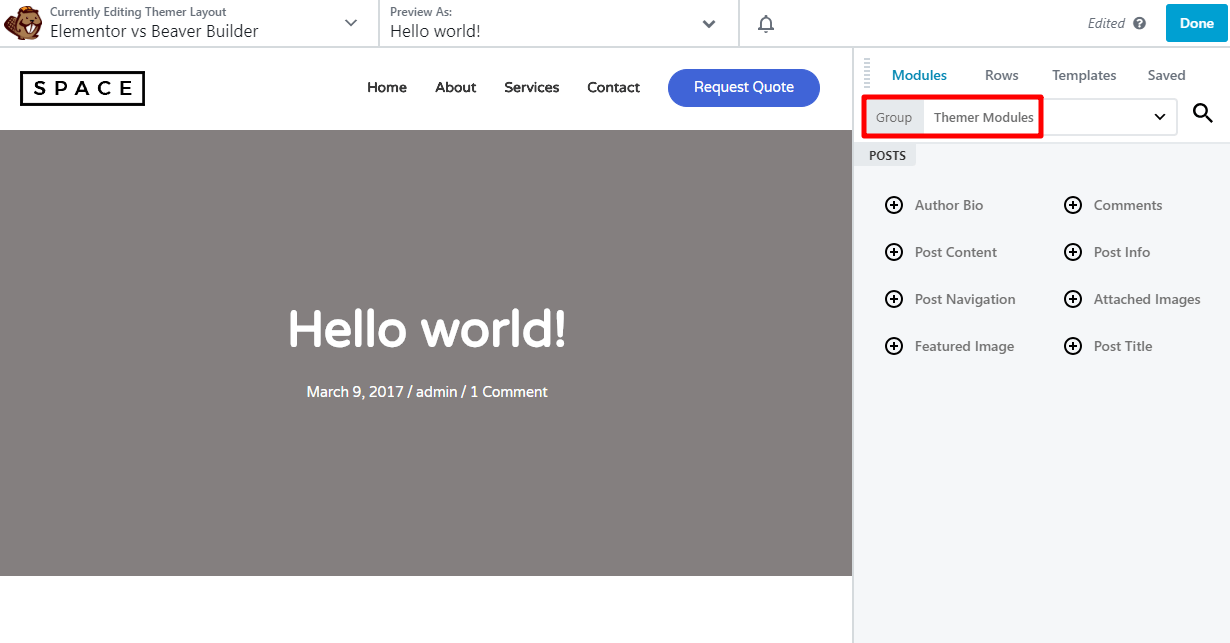Image resolution: width=1230 pixels, height=643 pixels.
Task: Click the help question mark beside Edited
Action: 1140,23
